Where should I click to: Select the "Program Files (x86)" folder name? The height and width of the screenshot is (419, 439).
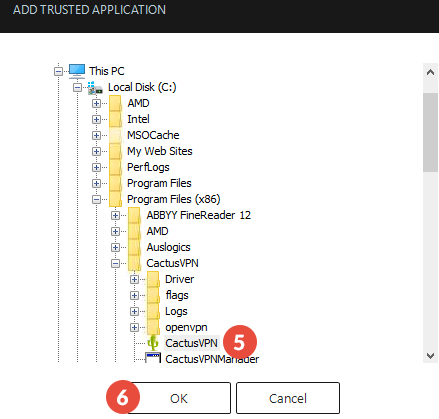tap(174, 199)
